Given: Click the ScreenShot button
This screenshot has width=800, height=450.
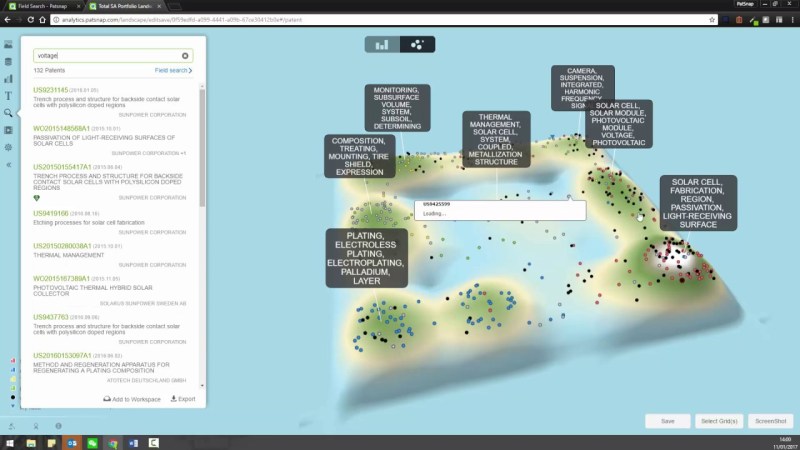Looking at the screenshot, I should pyautogui.click(x=770, y=421).
